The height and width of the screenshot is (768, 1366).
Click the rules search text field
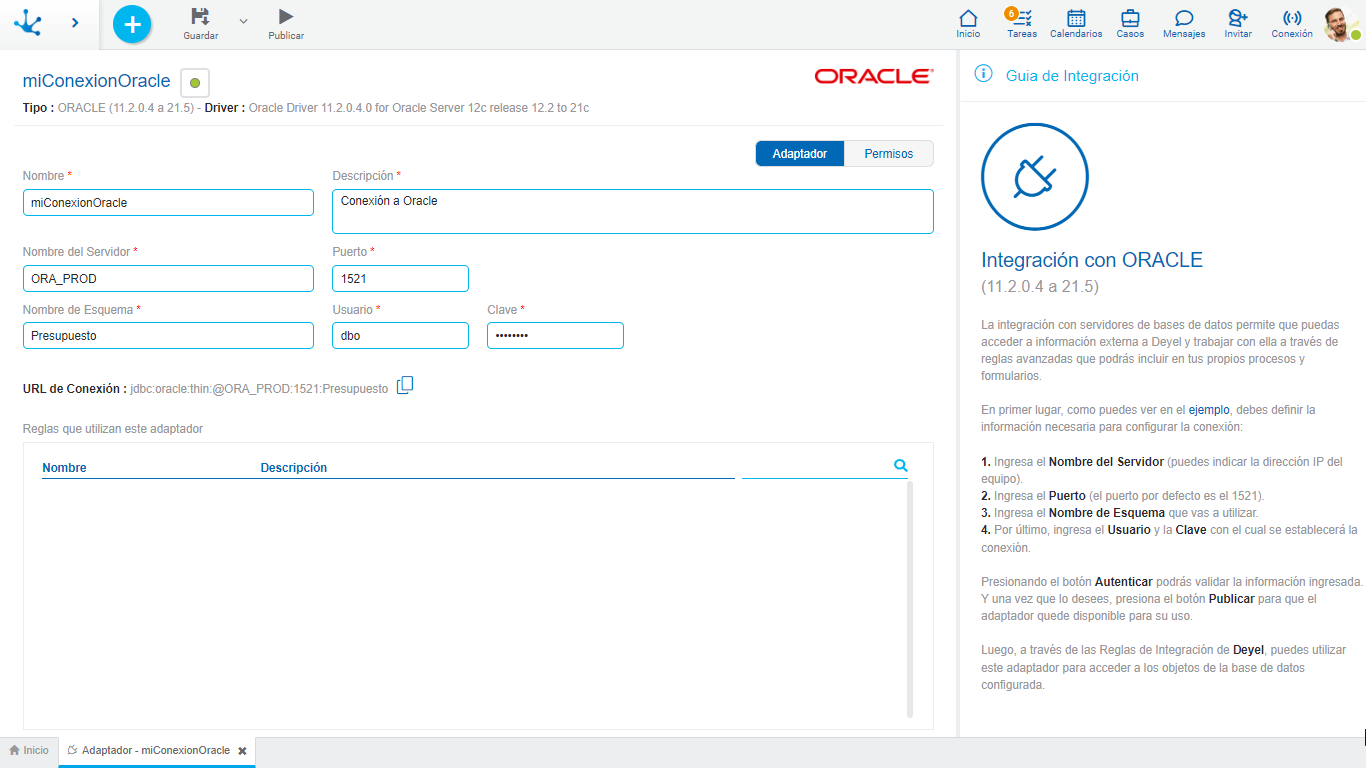(x=815, y=466)
